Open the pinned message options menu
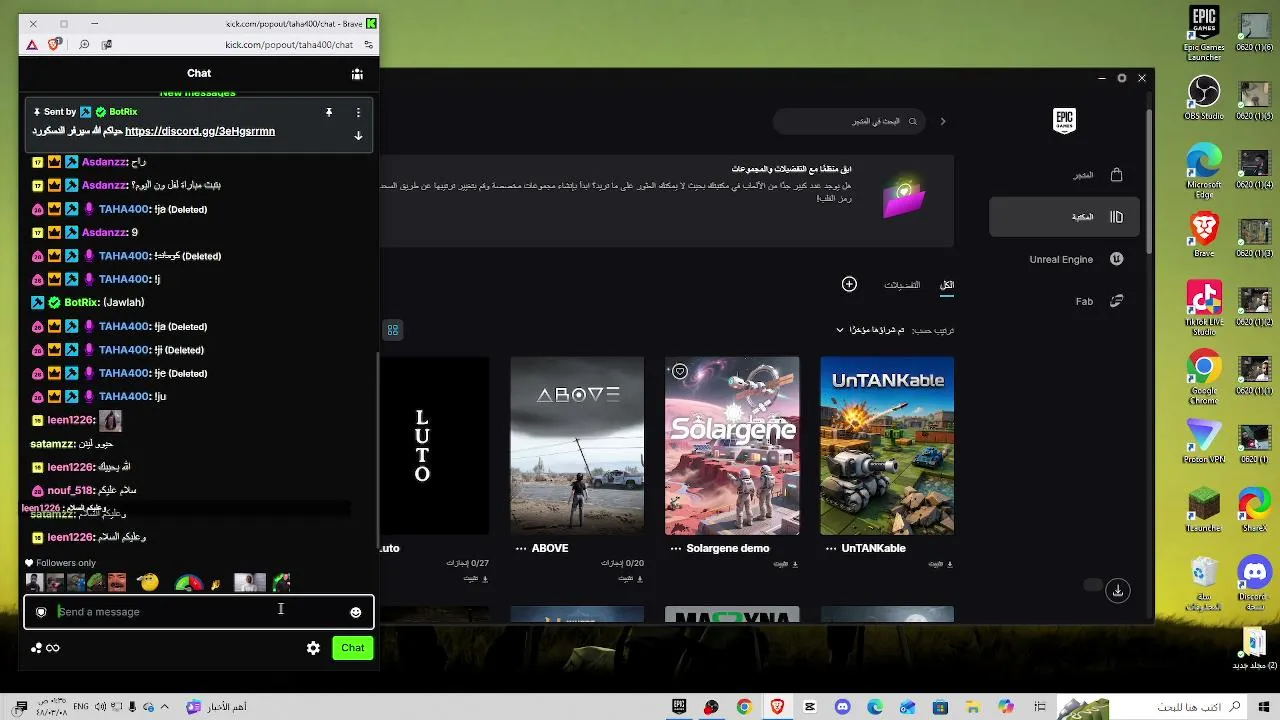Image resolution: width=1280 pixels, height=720 pixels. click(358, 112)
